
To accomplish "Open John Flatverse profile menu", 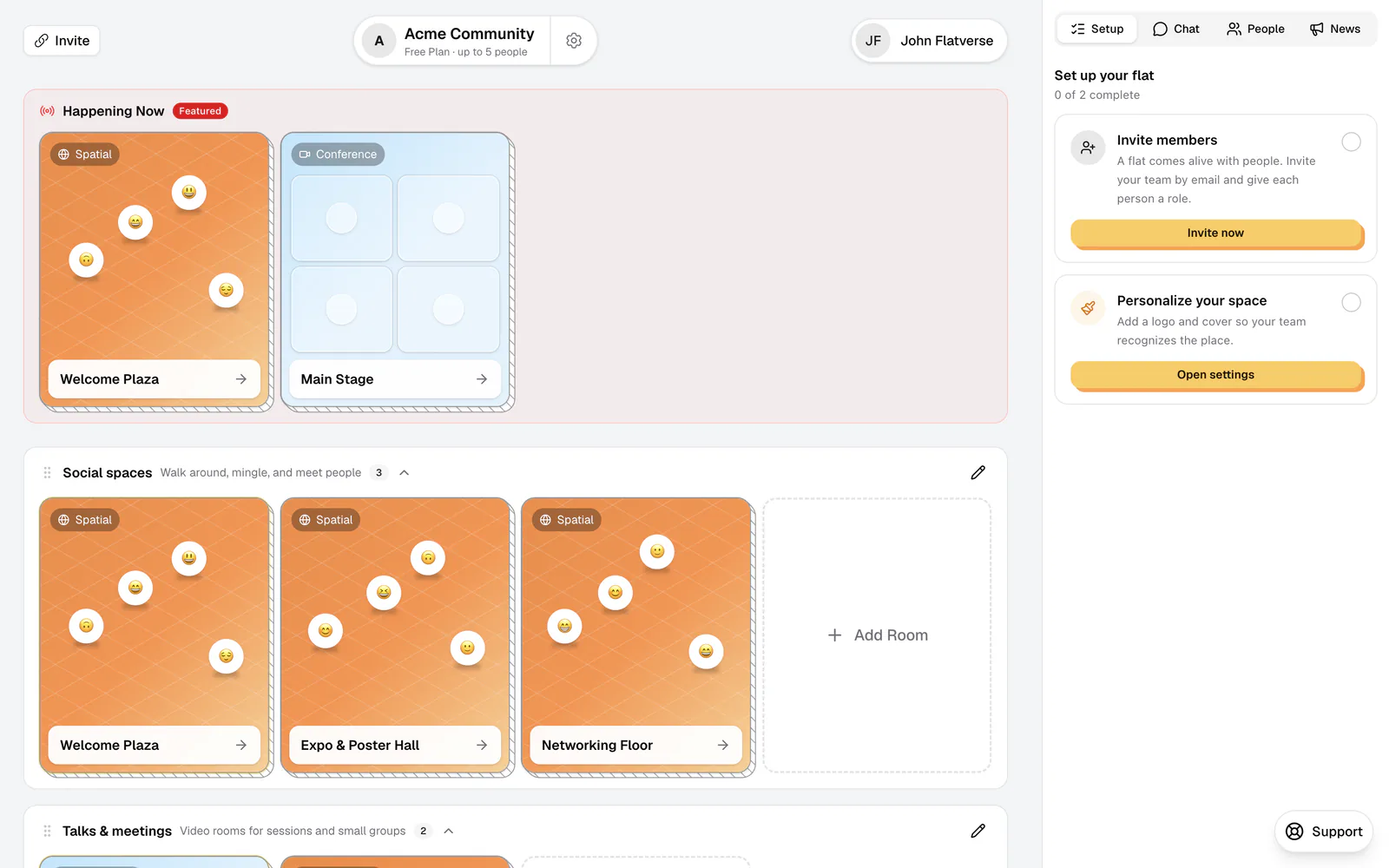I will click(929, 41).
